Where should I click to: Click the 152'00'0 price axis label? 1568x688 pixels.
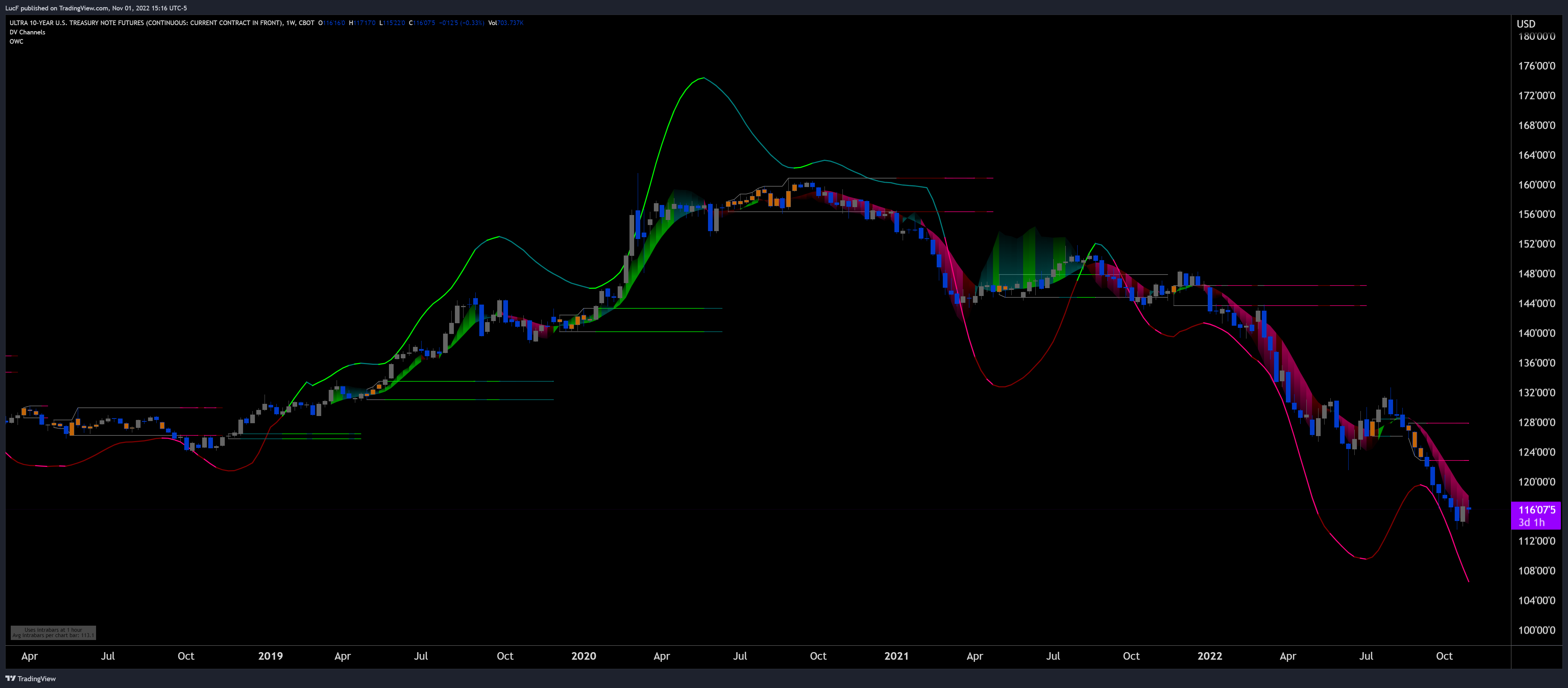coord(1536,244)
